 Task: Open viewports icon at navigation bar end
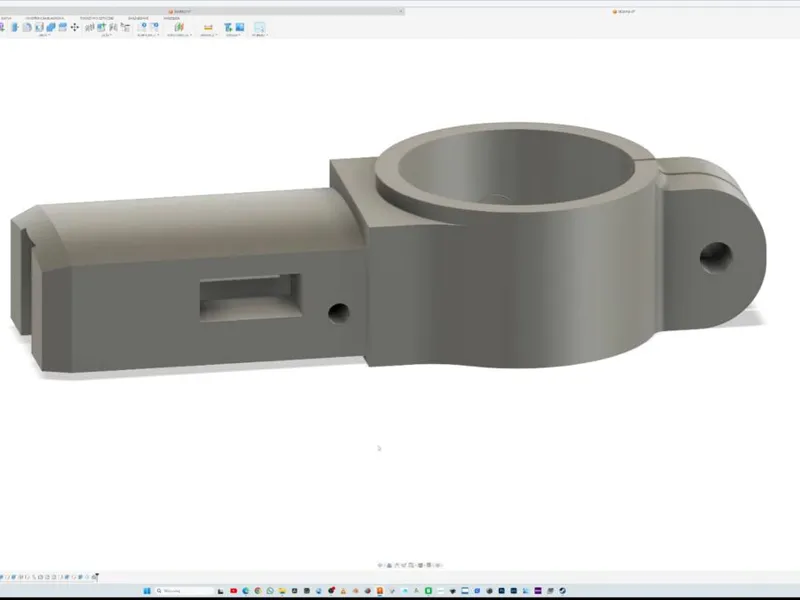[x=438, y=565]
